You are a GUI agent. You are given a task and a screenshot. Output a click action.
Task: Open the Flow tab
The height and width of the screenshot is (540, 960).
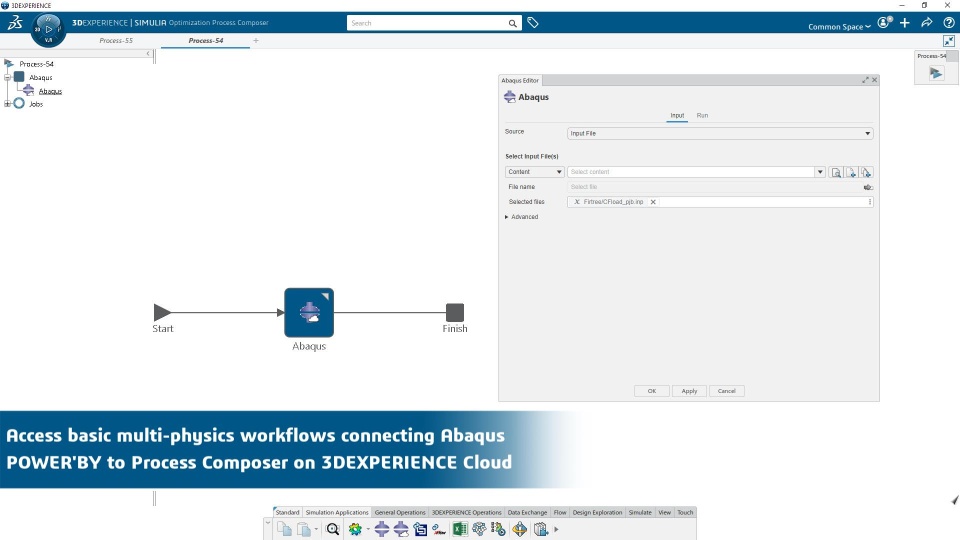pyautogui.click(x=560, y=512)
